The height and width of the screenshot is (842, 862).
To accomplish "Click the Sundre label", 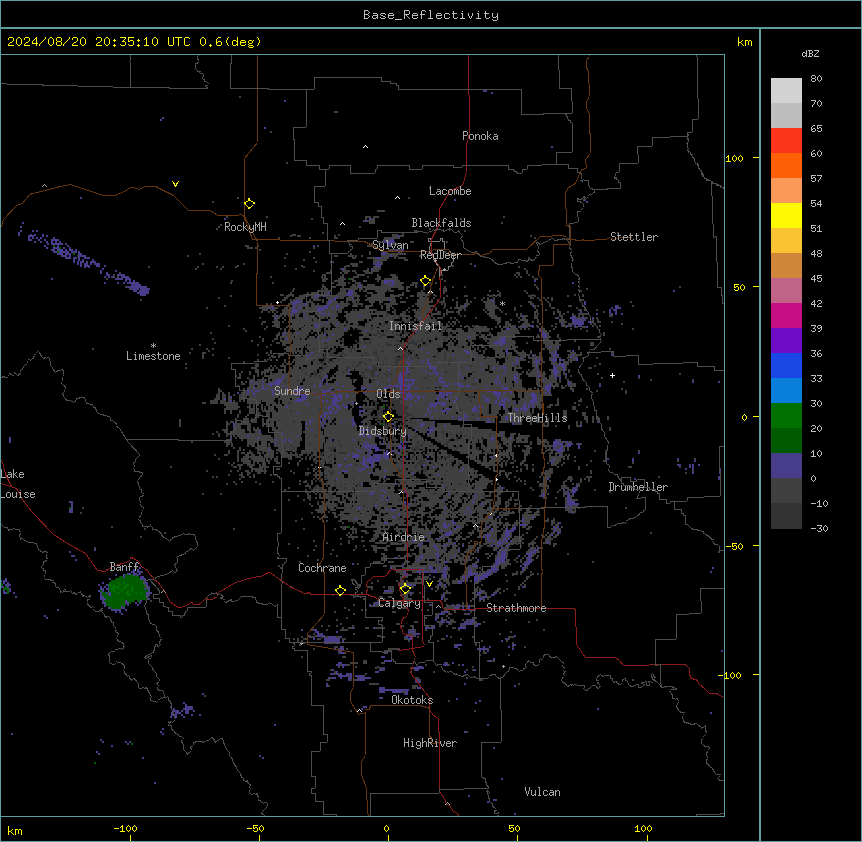I will (x=292, y=391).
